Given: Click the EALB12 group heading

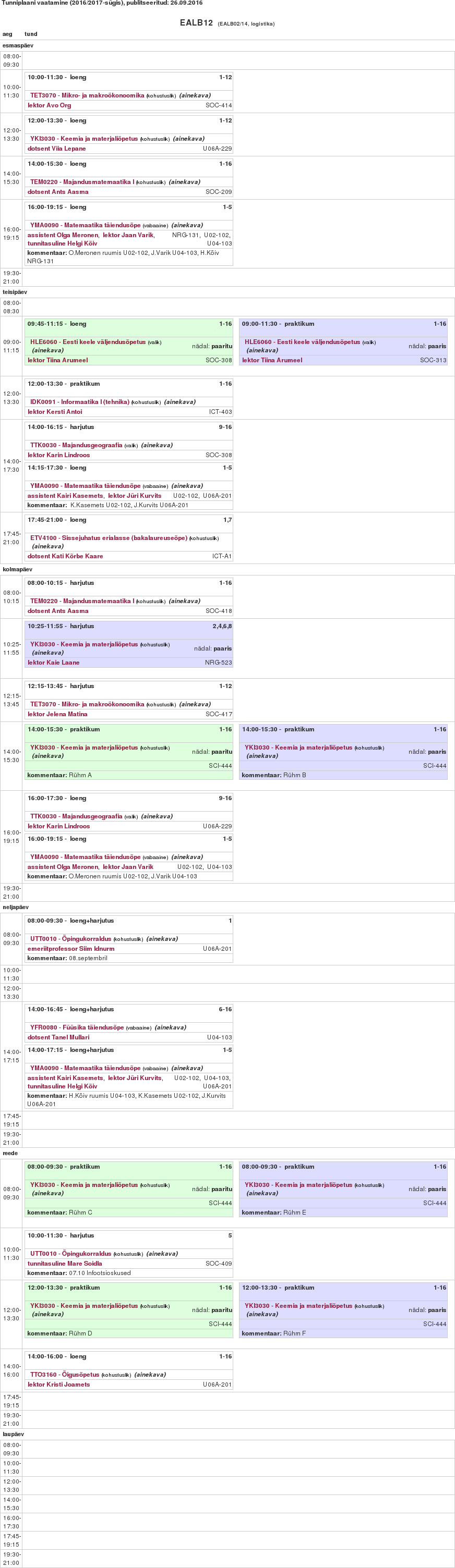Looking at the screenshot, I should point(196,23).
